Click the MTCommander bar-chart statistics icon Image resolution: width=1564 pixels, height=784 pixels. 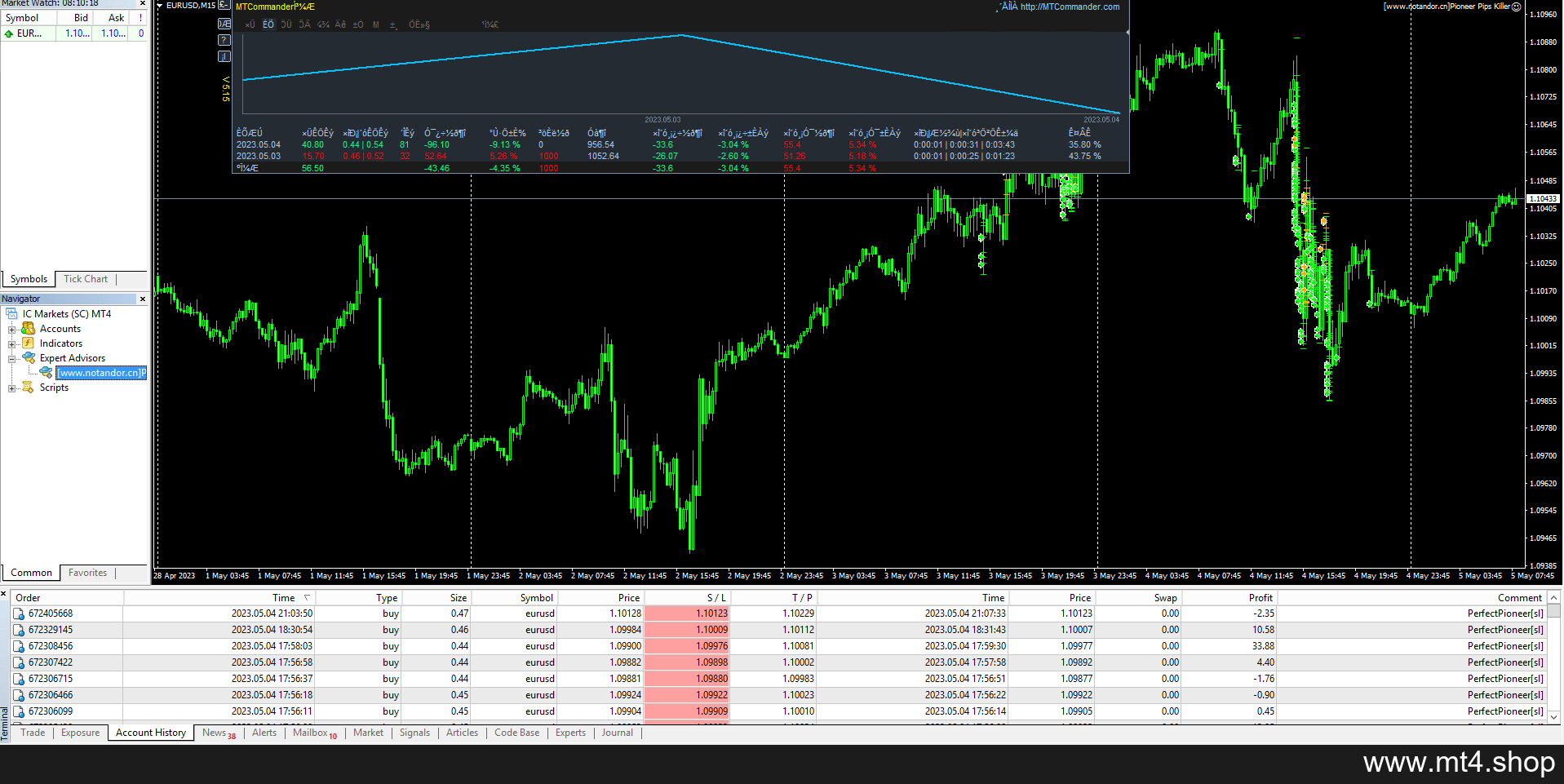coord(224,56)
